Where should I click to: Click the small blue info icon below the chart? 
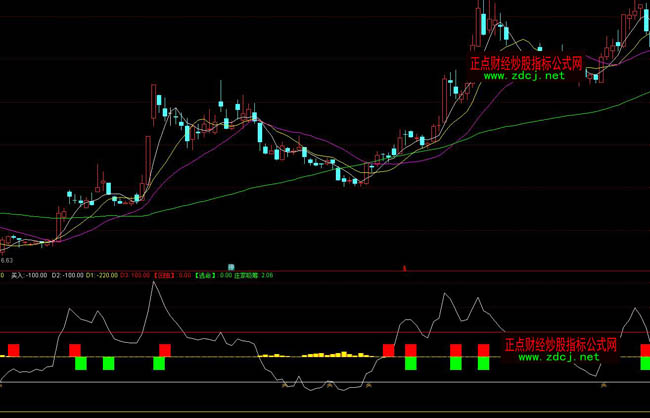tap(231, 266)
